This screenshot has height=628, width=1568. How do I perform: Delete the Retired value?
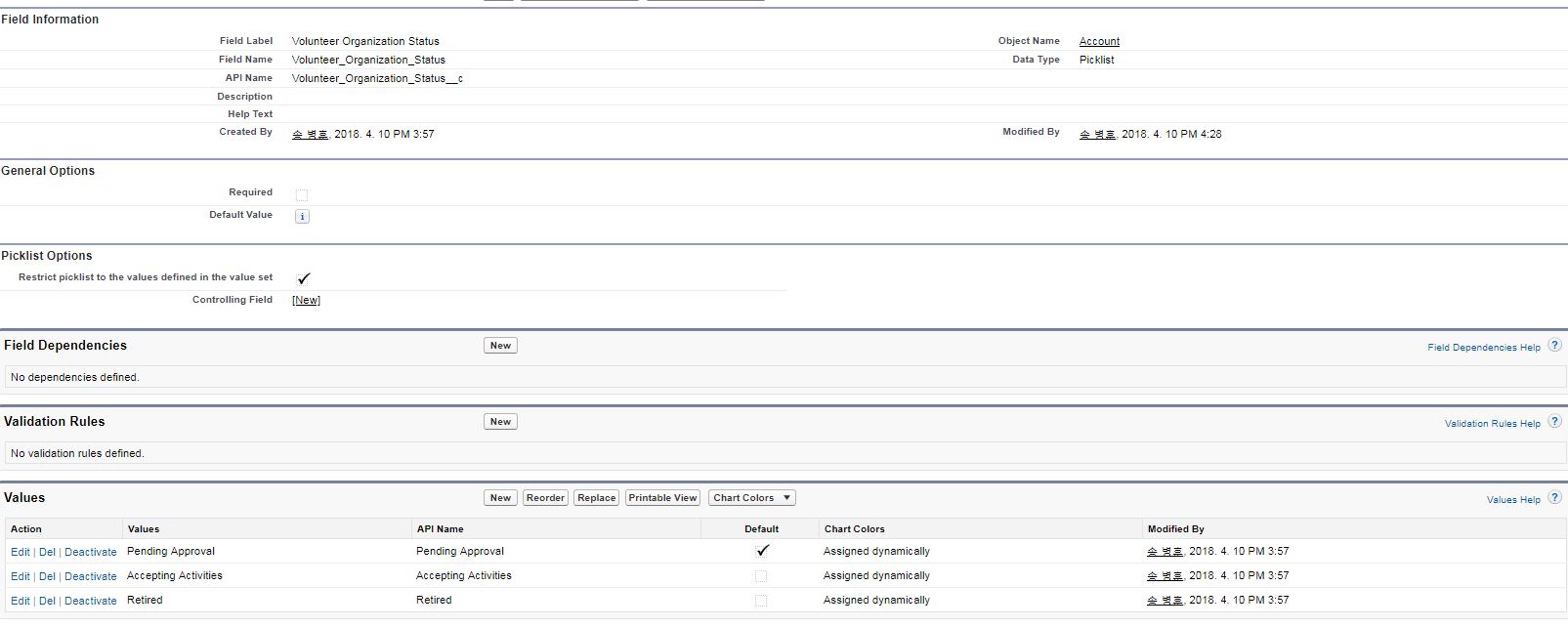point(47,601)
